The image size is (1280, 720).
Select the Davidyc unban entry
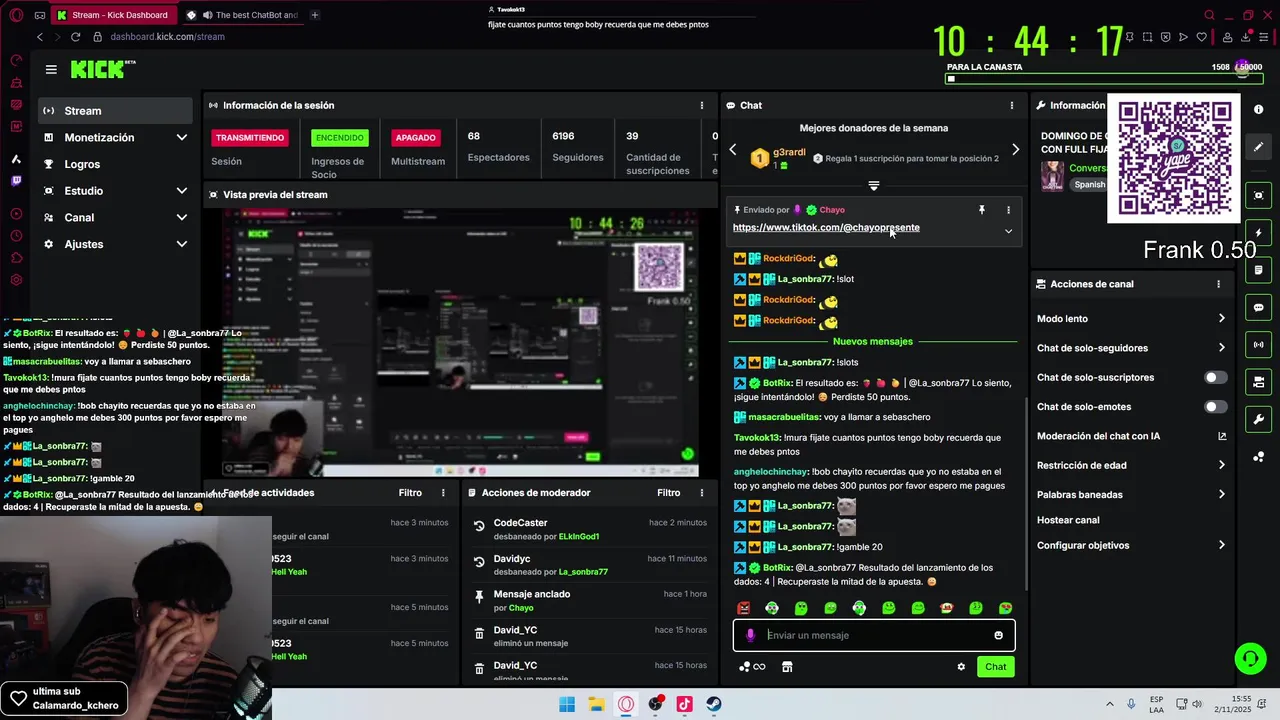[590, 565]
